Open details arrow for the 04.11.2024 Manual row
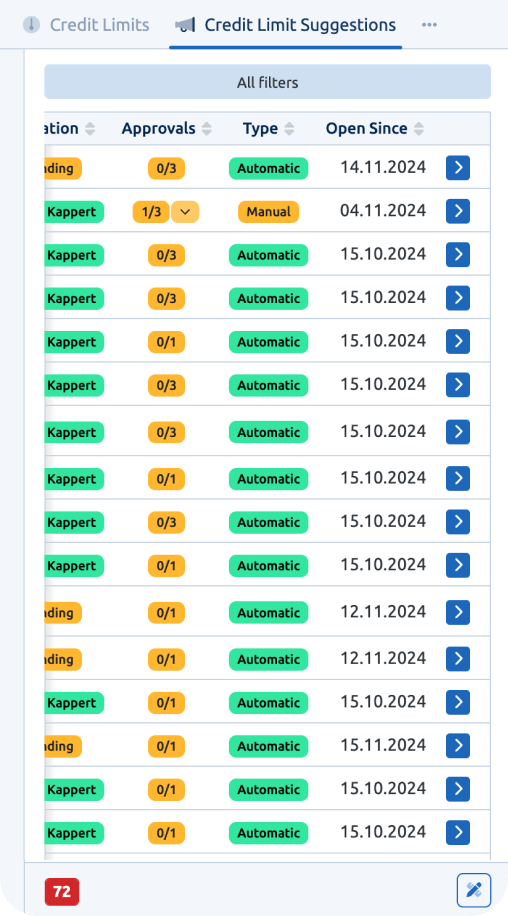This screenshot has height=916, width=508. 458,211
